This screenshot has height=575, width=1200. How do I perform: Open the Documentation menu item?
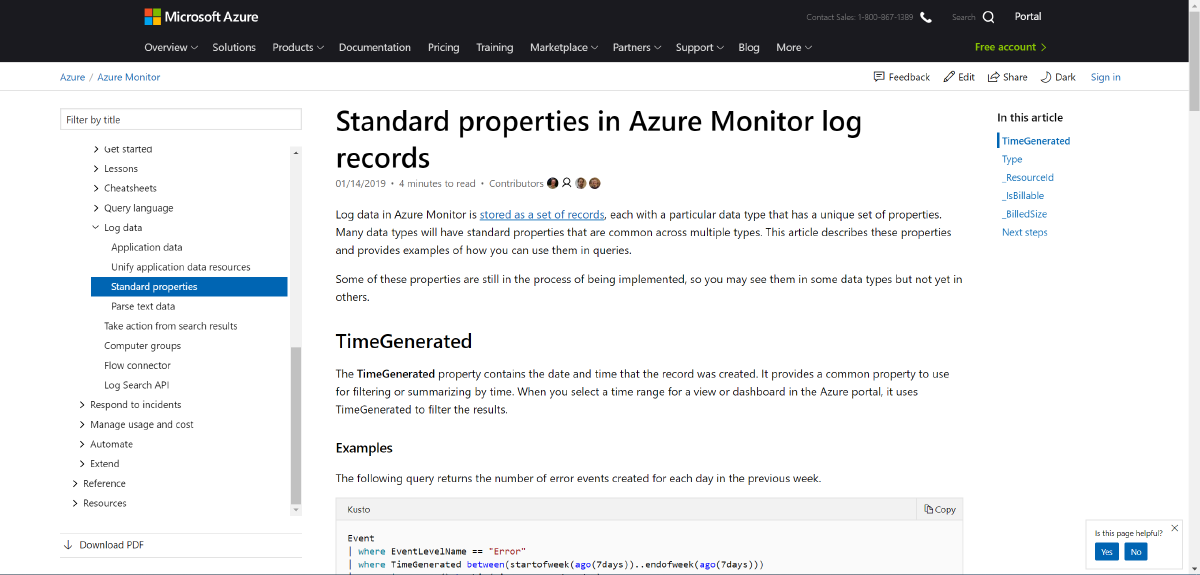(x=375, y=47)
